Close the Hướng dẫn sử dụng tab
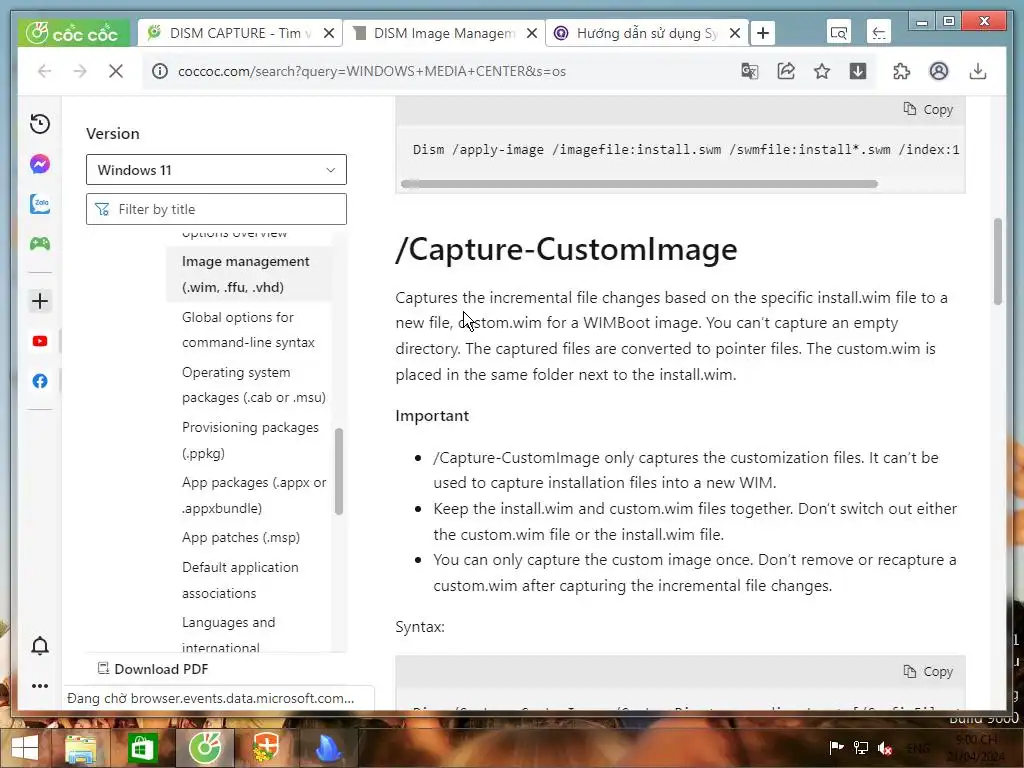 point(735,33)
